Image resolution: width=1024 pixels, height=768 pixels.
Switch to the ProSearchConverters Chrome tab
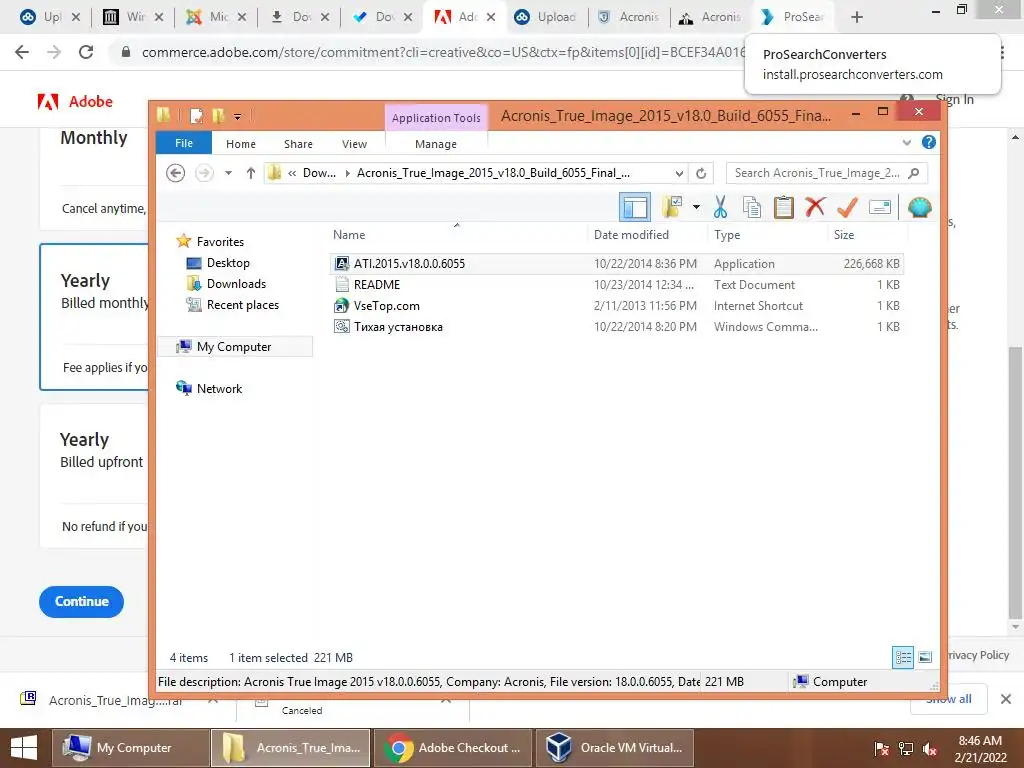[x=793, y=17]
